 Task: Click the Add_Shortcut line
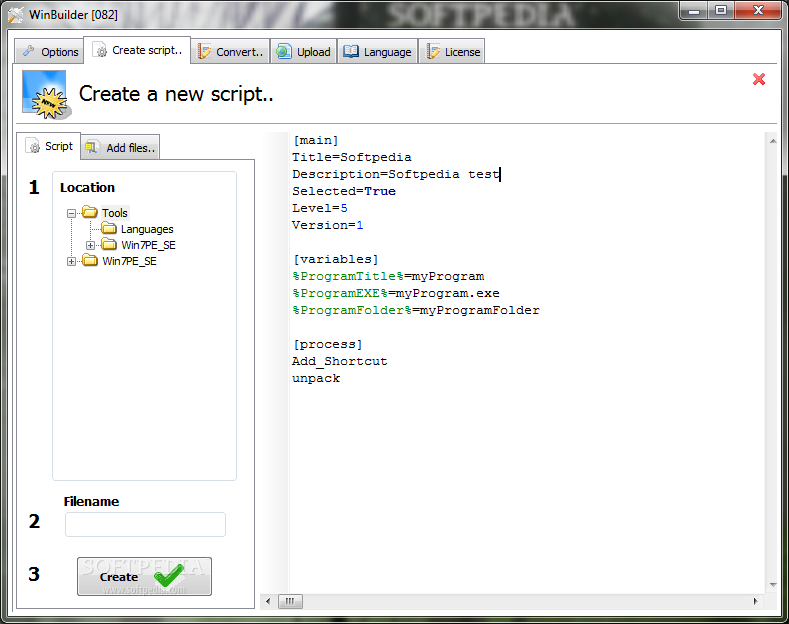click(340, 361)
